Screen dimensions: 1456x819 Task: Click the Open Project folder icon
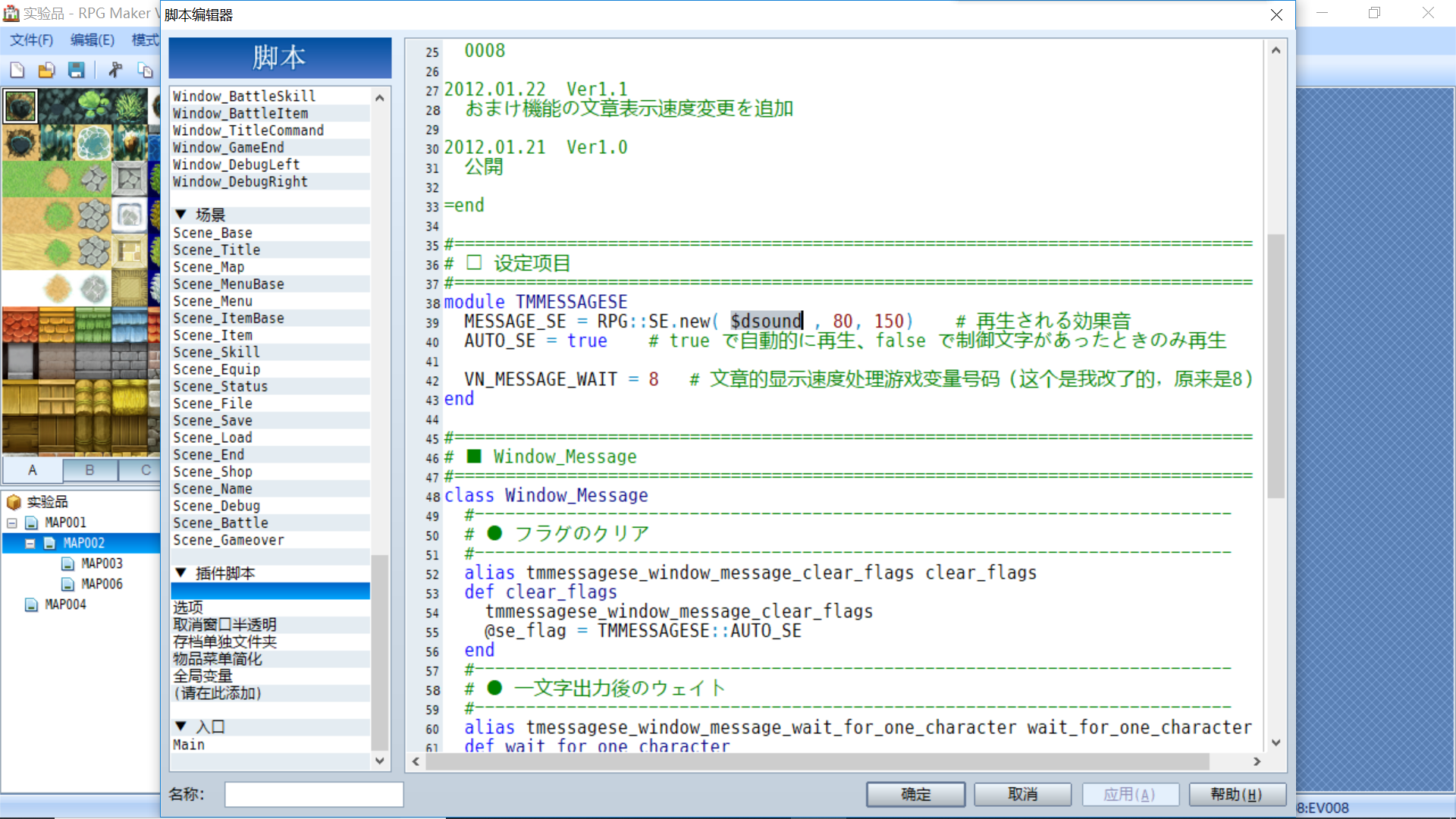(x=47, y=71)
